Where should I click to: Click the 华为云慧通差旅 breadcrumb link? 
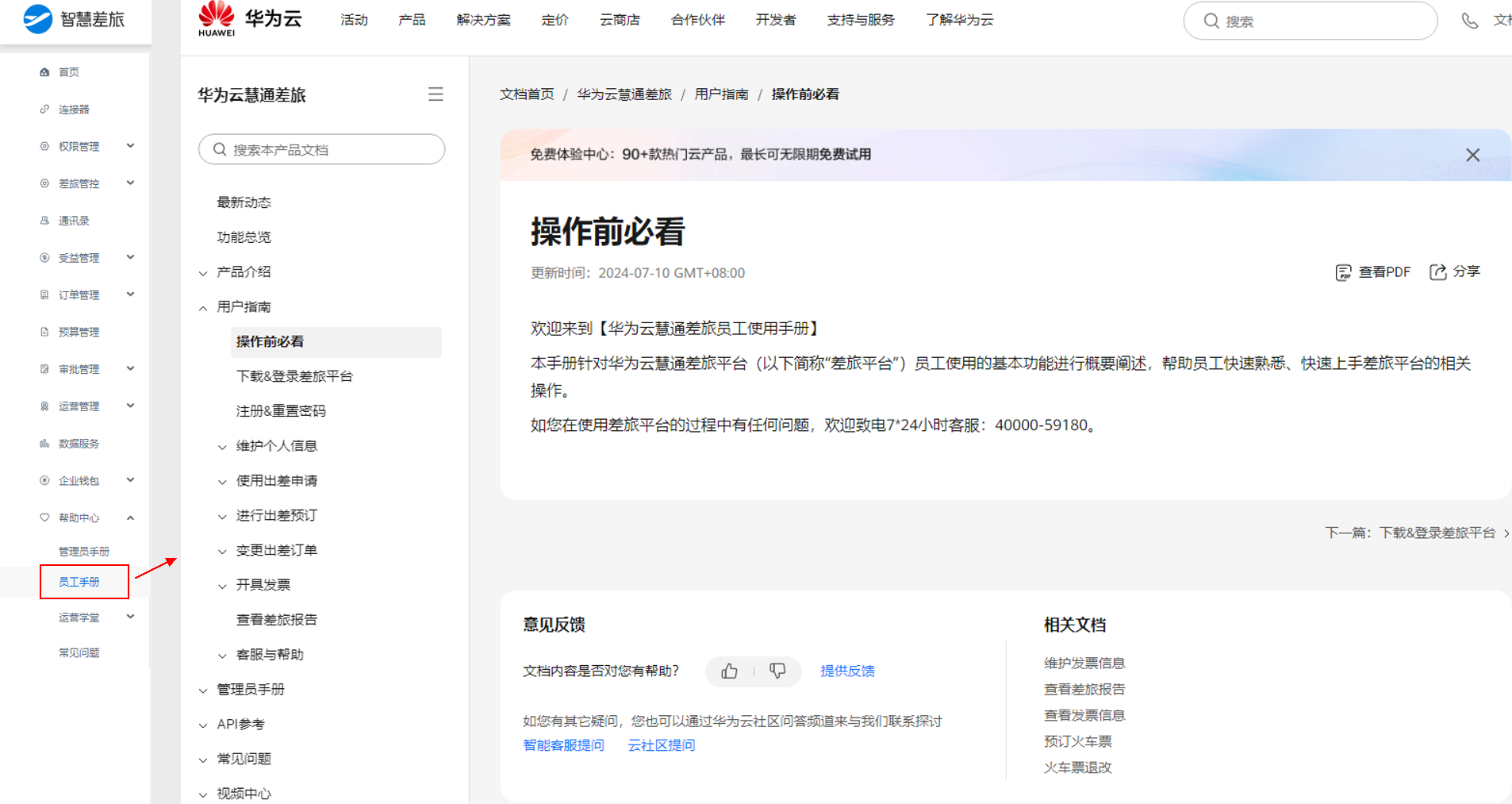pos(624,94)
